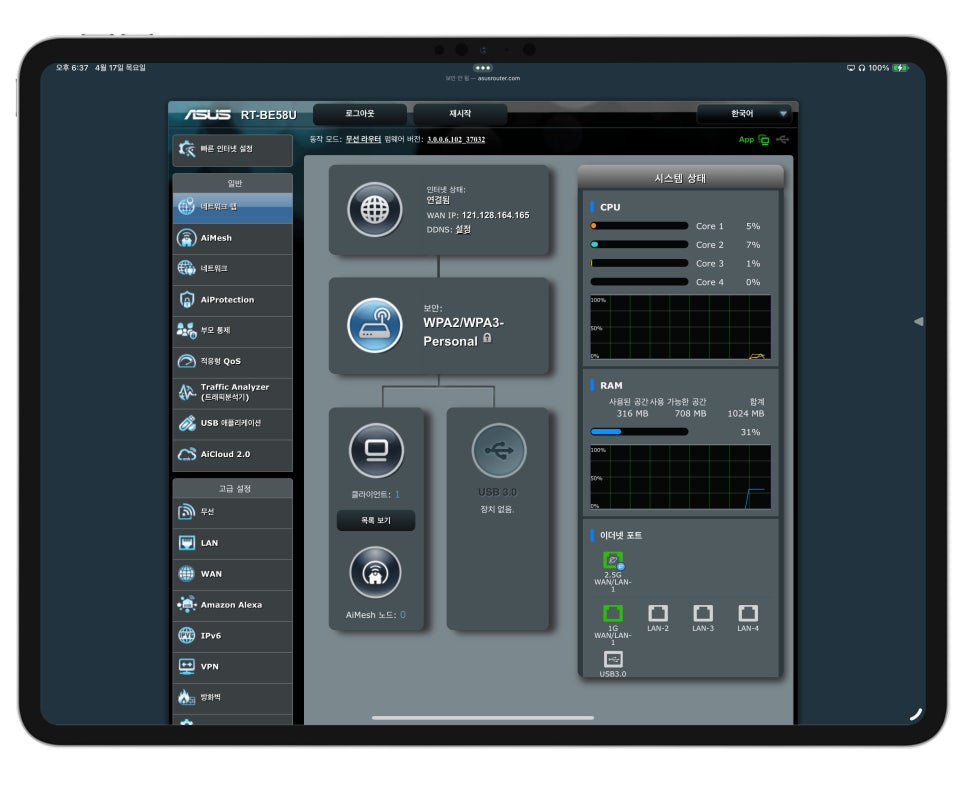Click the WPA2/WPA3-Personal security text
This screenshot has height=785, width=966.
click(463, 332)
